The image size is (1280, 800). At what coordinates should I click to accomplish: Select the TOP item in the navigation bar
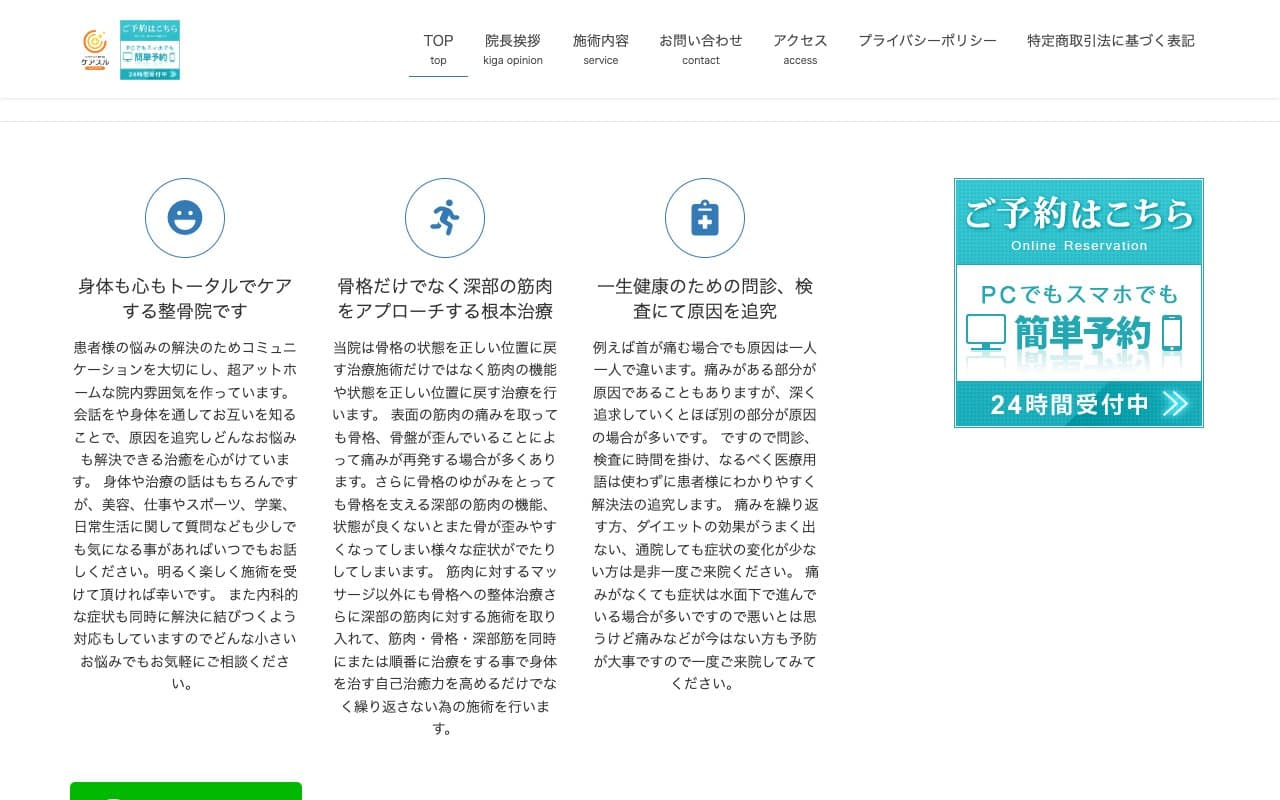click(x=438, y=41)
